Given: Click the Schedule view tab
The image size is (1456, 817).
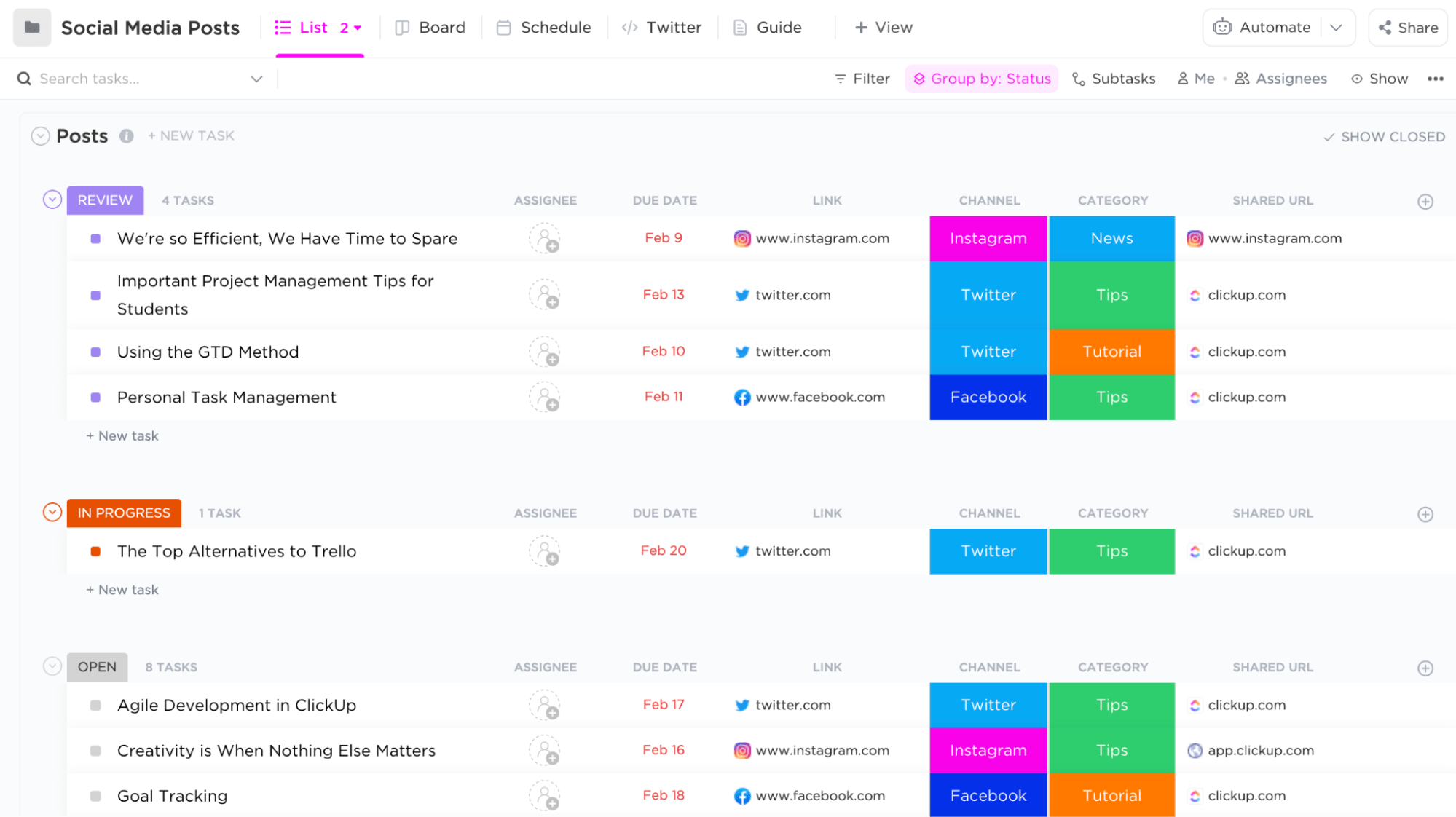Looking at the screenshot, I should pyautogui.click(x=556, y=27).
